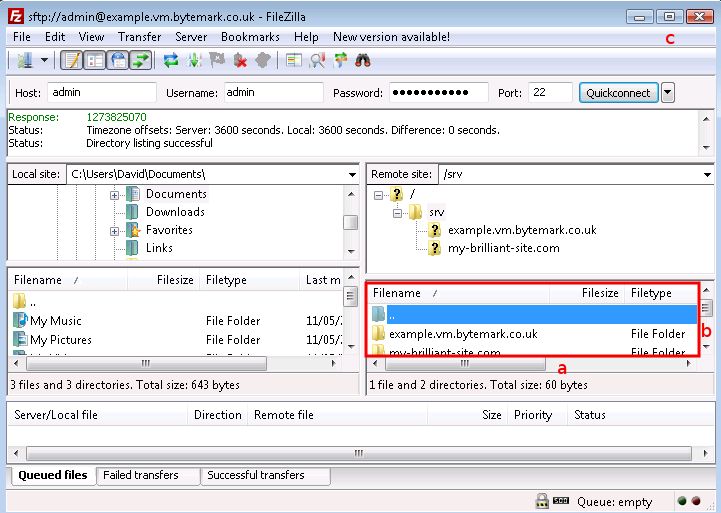
Task: Refresh file and folder lists
Action: tap(171, 60)
